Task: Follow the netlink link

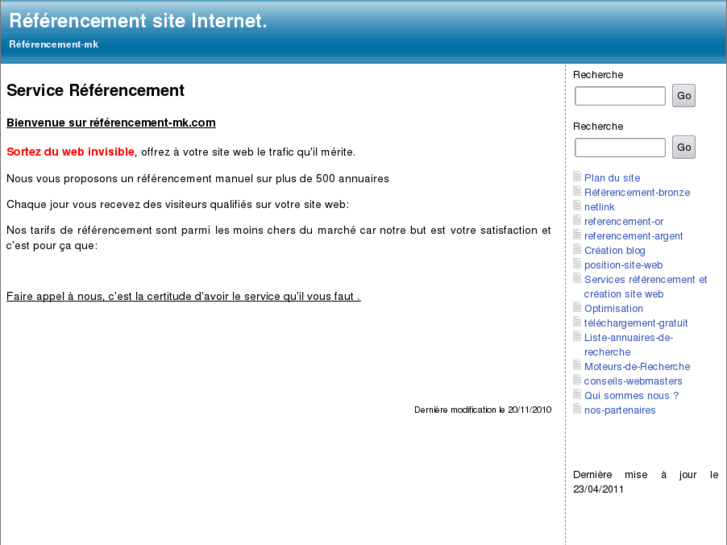Action: coord(599,207)
